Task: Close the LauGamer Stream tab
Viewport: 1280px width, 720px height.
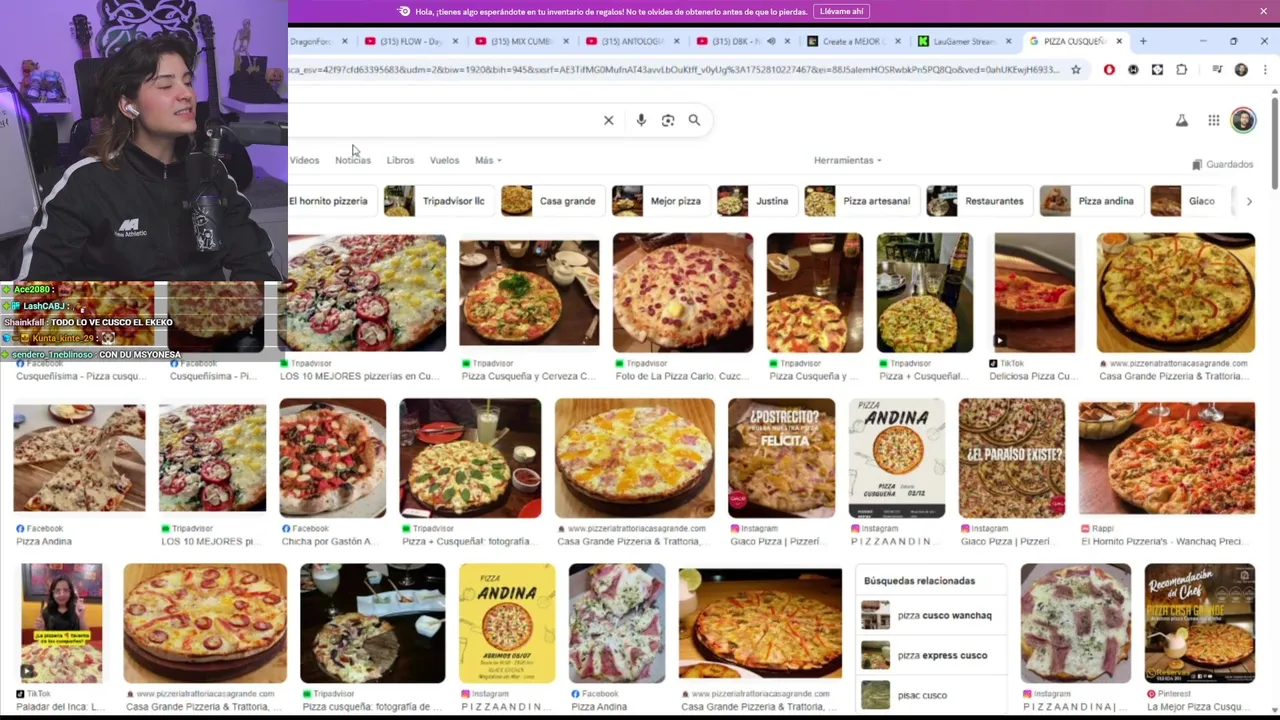Action: pos(1008,41)
